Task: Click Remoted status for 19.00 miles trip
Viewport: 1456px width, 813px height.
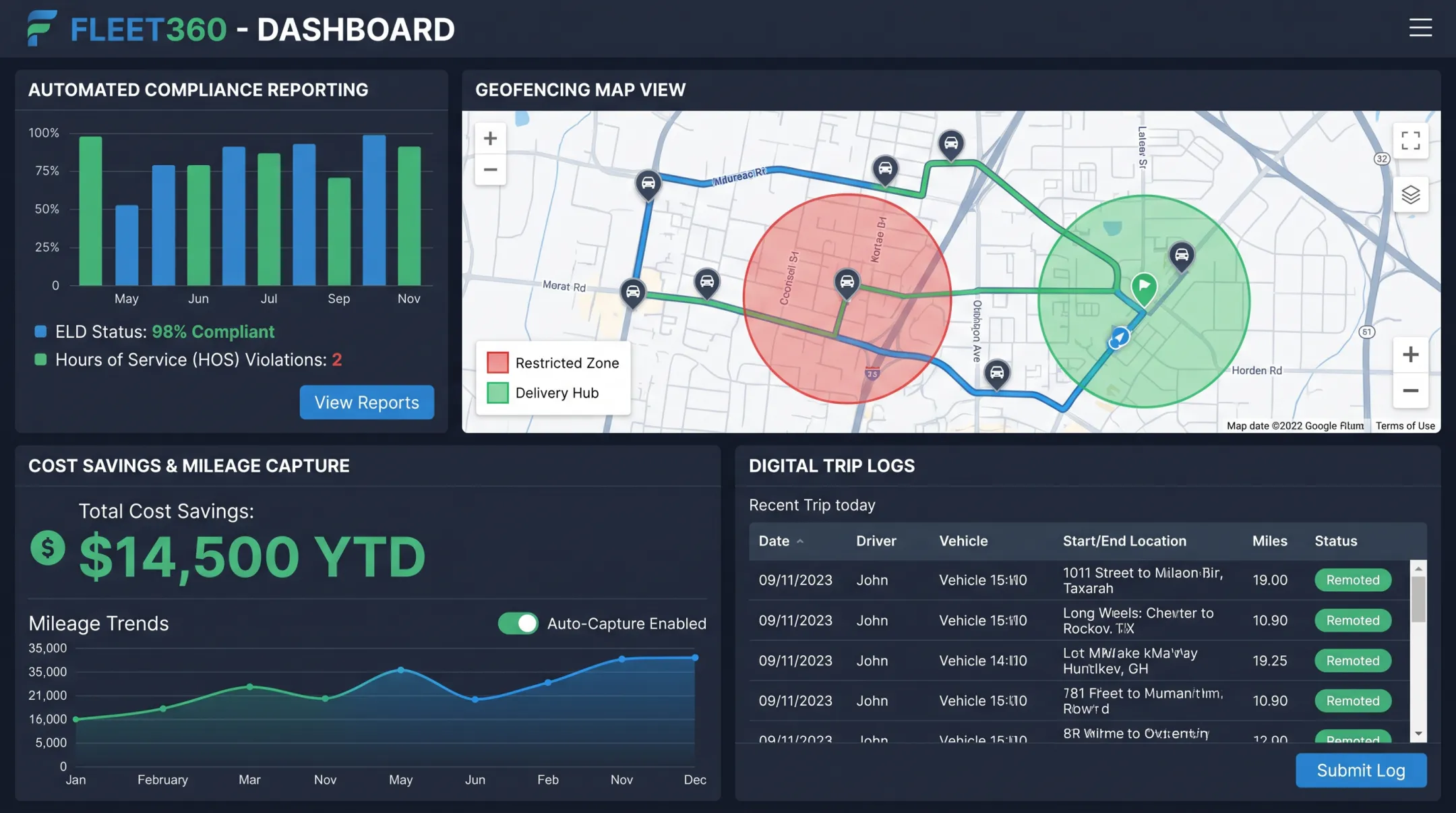Action: [x=1352, y=580]
